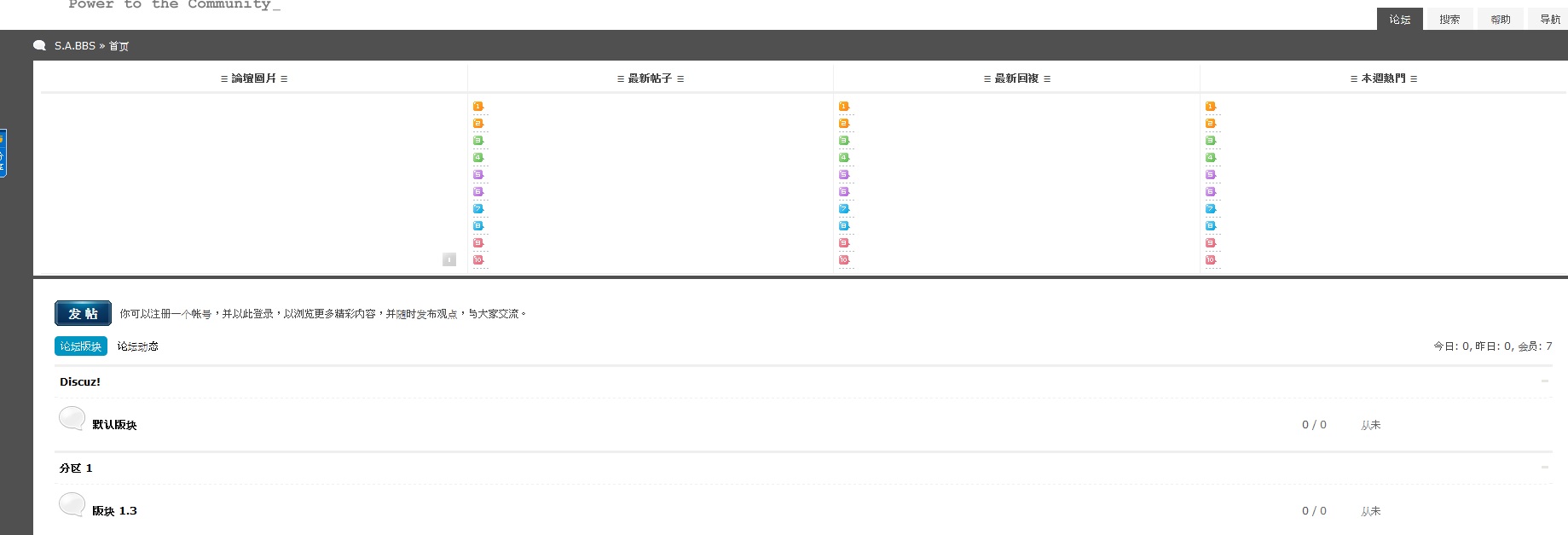Viewport: 1568px width, 535px height.
Task: Open the 帮助 navigation menu item
Action: coord(1500,20)
